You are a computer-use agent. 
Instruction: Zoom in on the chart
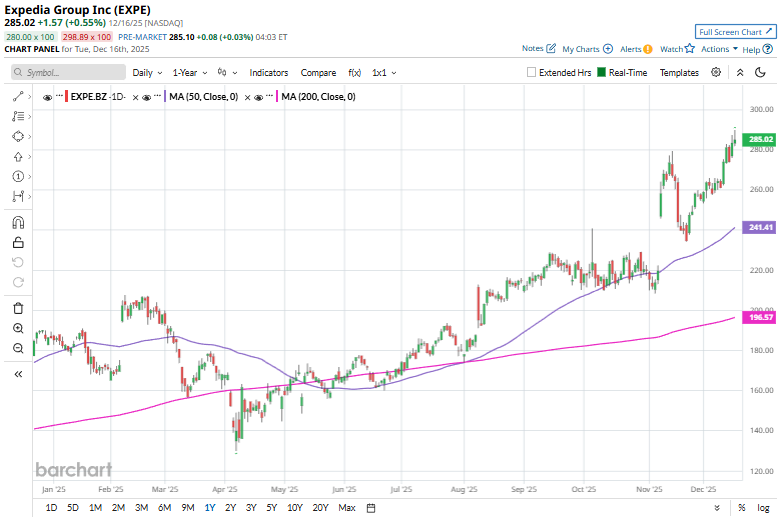coord(18,328)
